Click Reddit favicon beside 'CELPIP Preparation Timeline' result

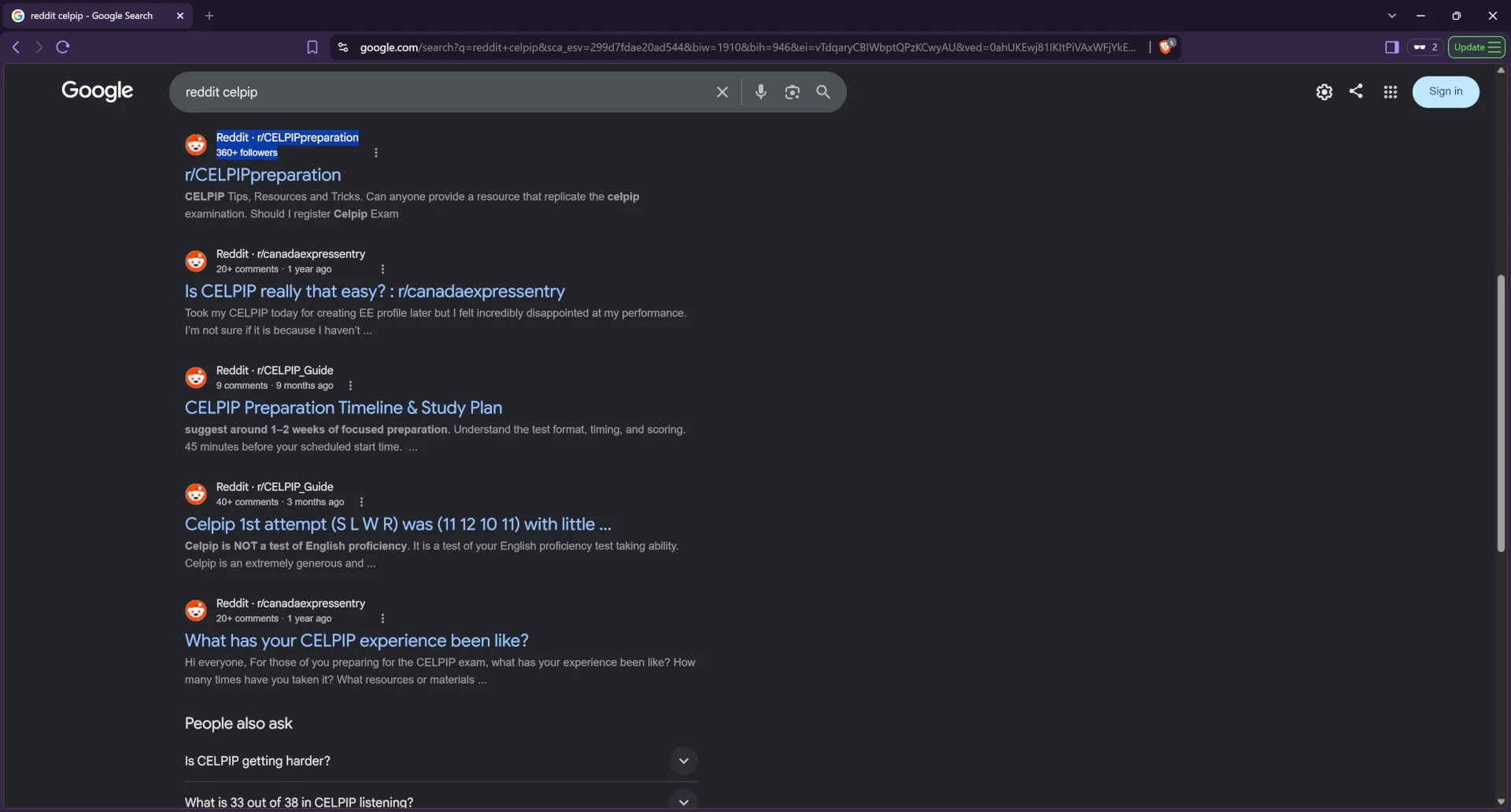(196, 378)
